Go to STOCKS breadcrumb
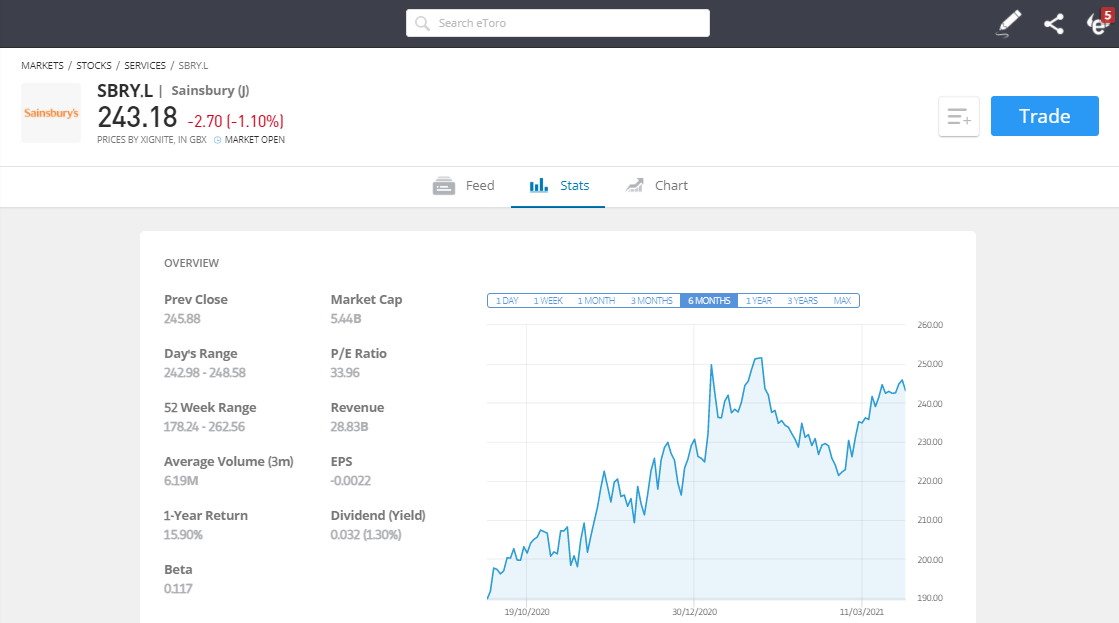1119x623 pixels. click(93, 65)
